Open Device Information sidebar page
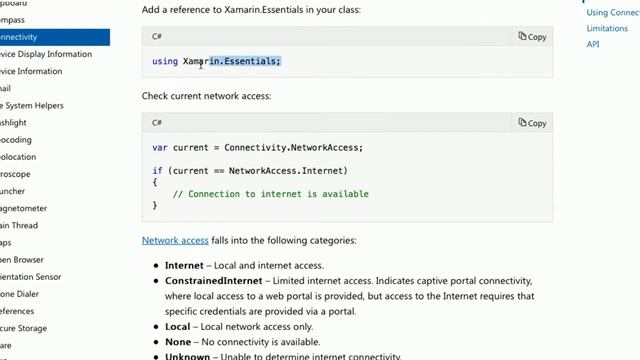The width and height of the screenshot is (640, 360). point(31,71)
